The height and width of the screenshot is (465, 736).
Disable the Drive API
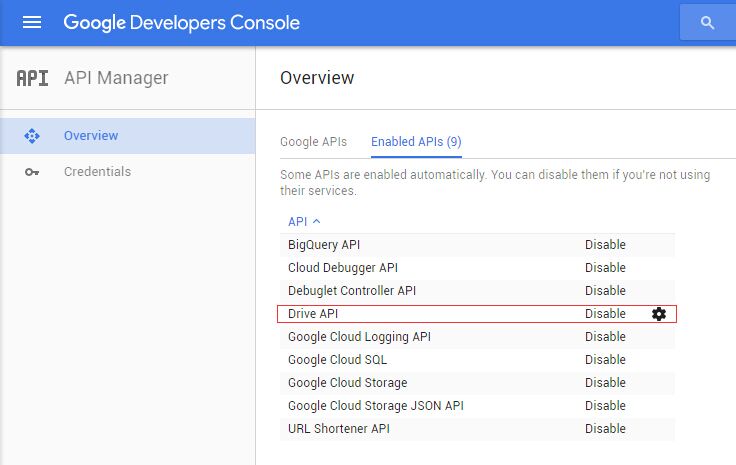click(x=605, y=314)
